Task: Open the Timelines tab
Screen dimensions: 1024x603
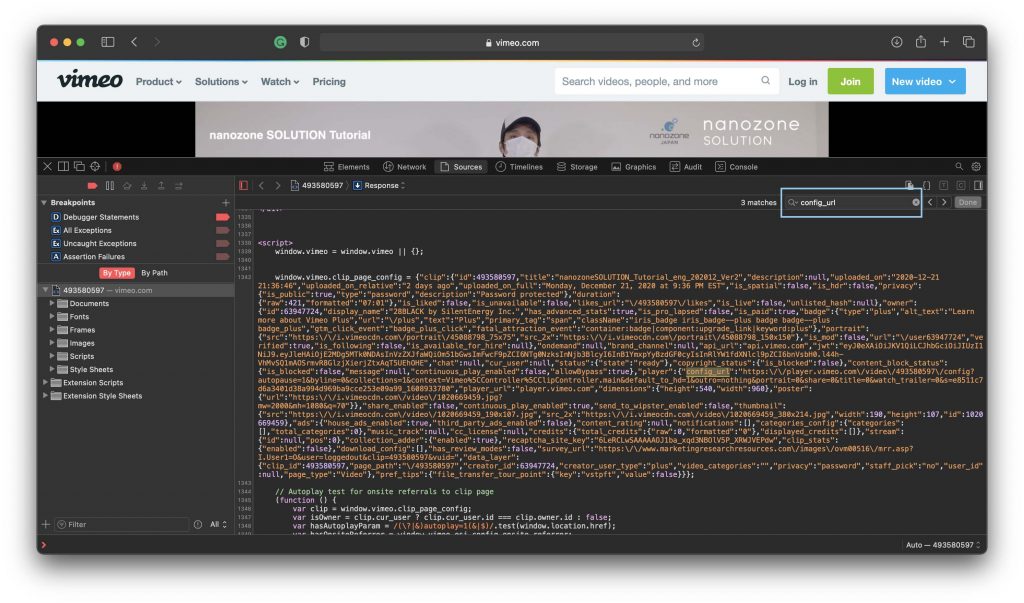Action: point(519,167)
